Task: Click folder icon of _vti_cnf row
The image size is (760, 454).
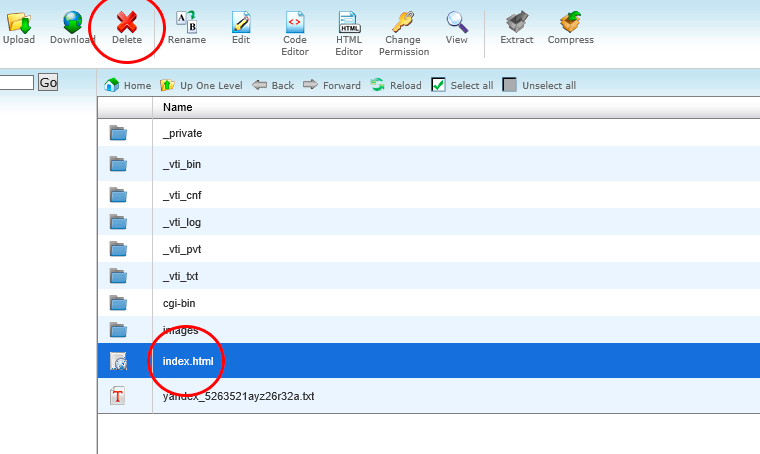Action: 118,195
